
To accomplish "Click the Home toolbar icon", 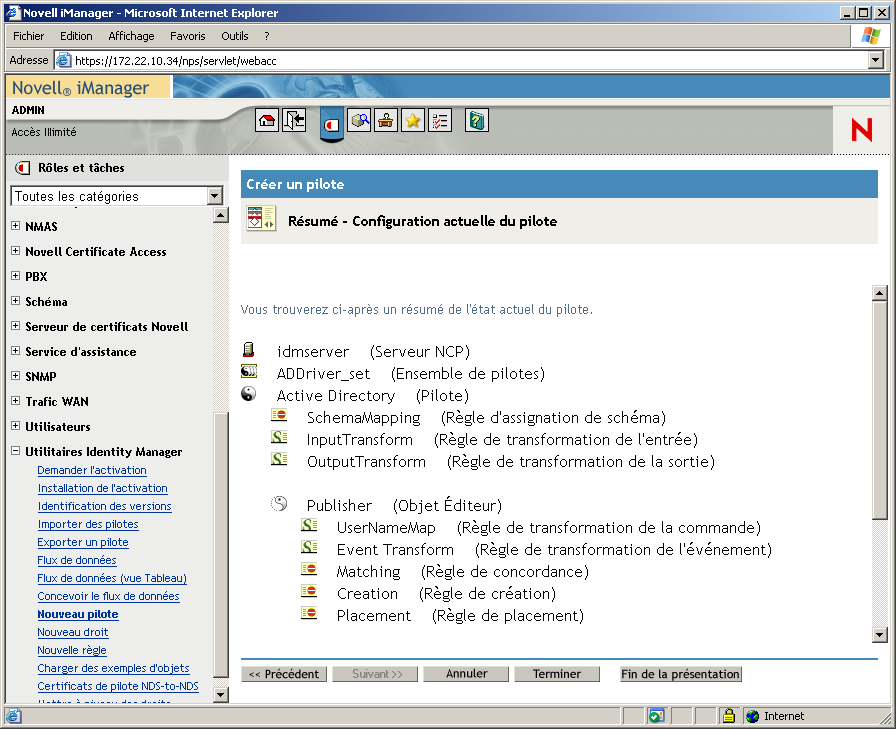I will coord(267,120).
